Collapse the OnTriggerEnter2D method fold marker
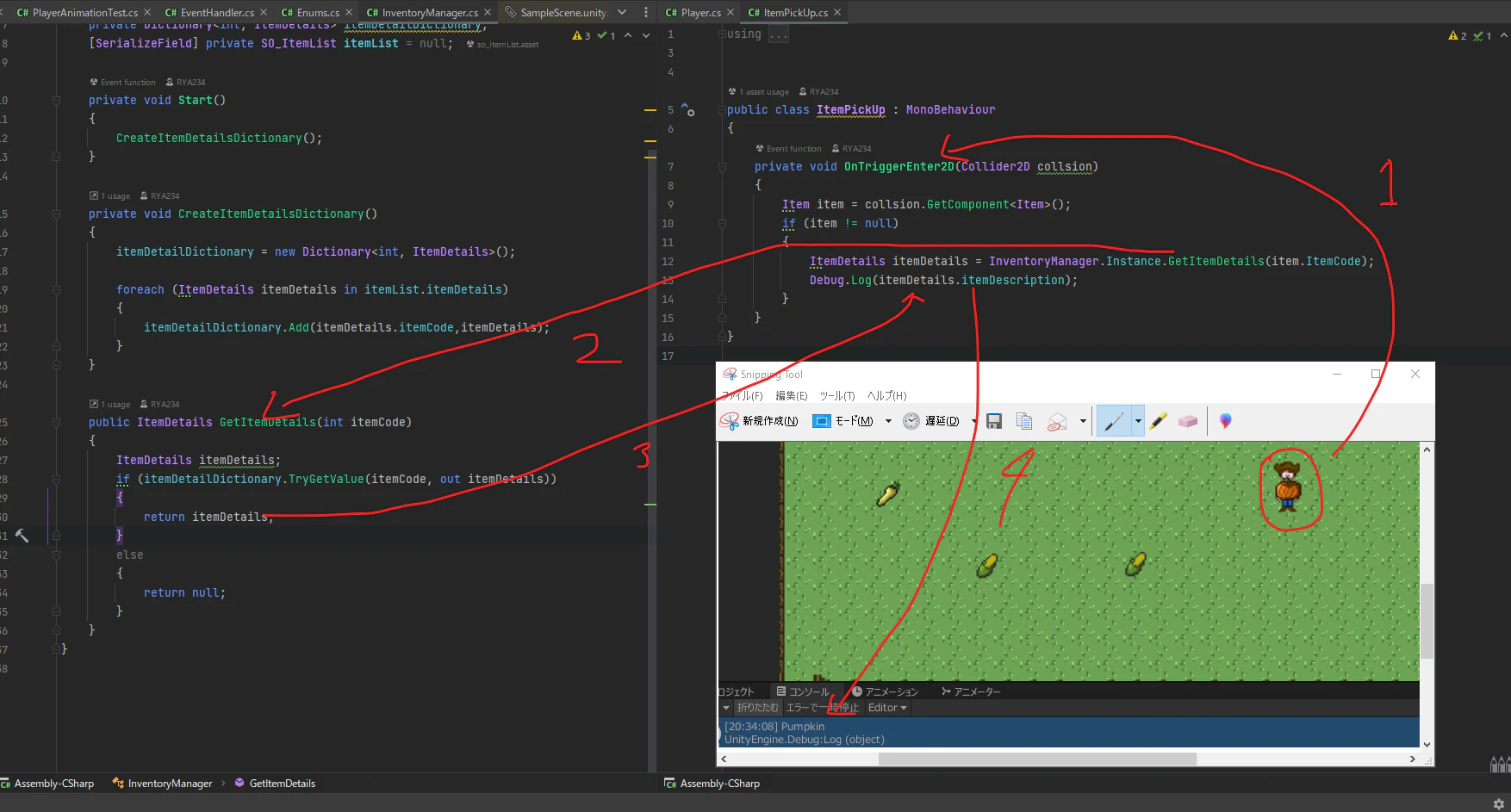Image resolution: width=1511 pixels, height=812 pixels. [x=722, y=167]
